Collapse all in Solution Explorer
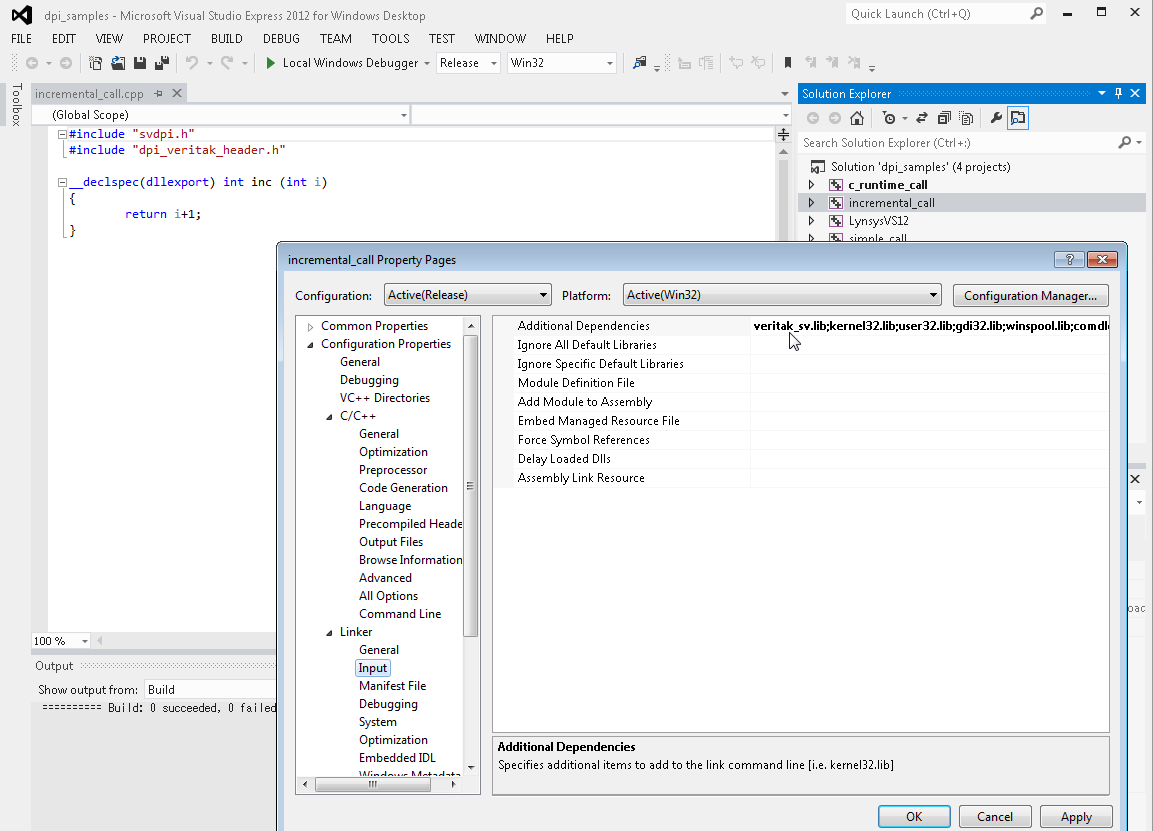This screenshot has height=831, width=1153. coord(944,118)
